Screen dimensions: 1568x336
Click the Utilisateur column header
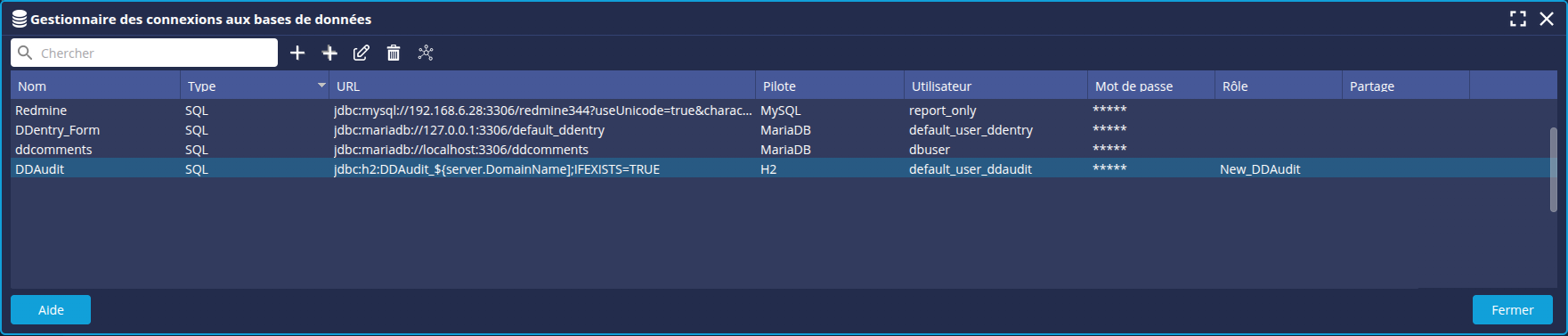pos(995,86)
